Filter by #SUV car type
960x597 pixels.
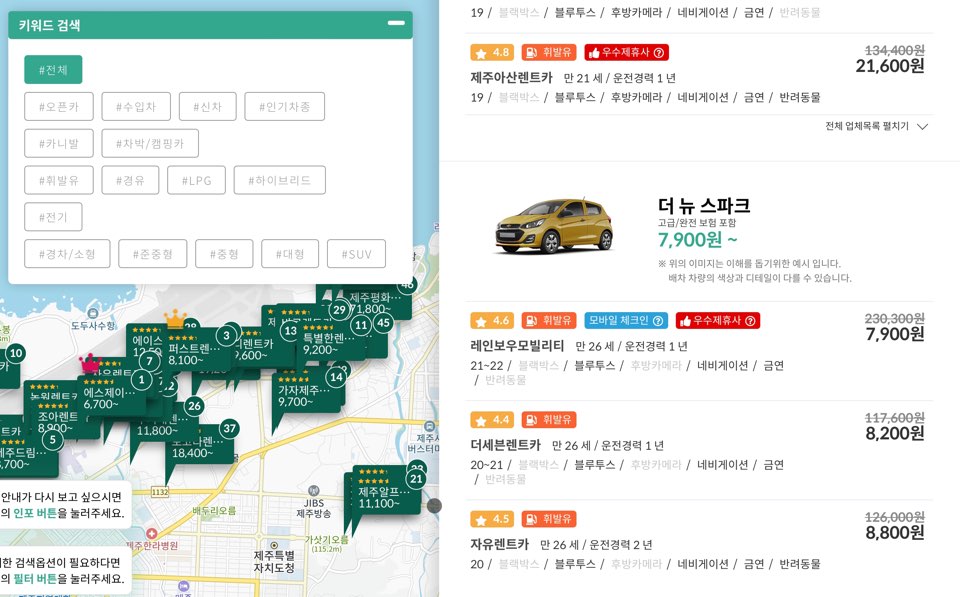[356, 253]
